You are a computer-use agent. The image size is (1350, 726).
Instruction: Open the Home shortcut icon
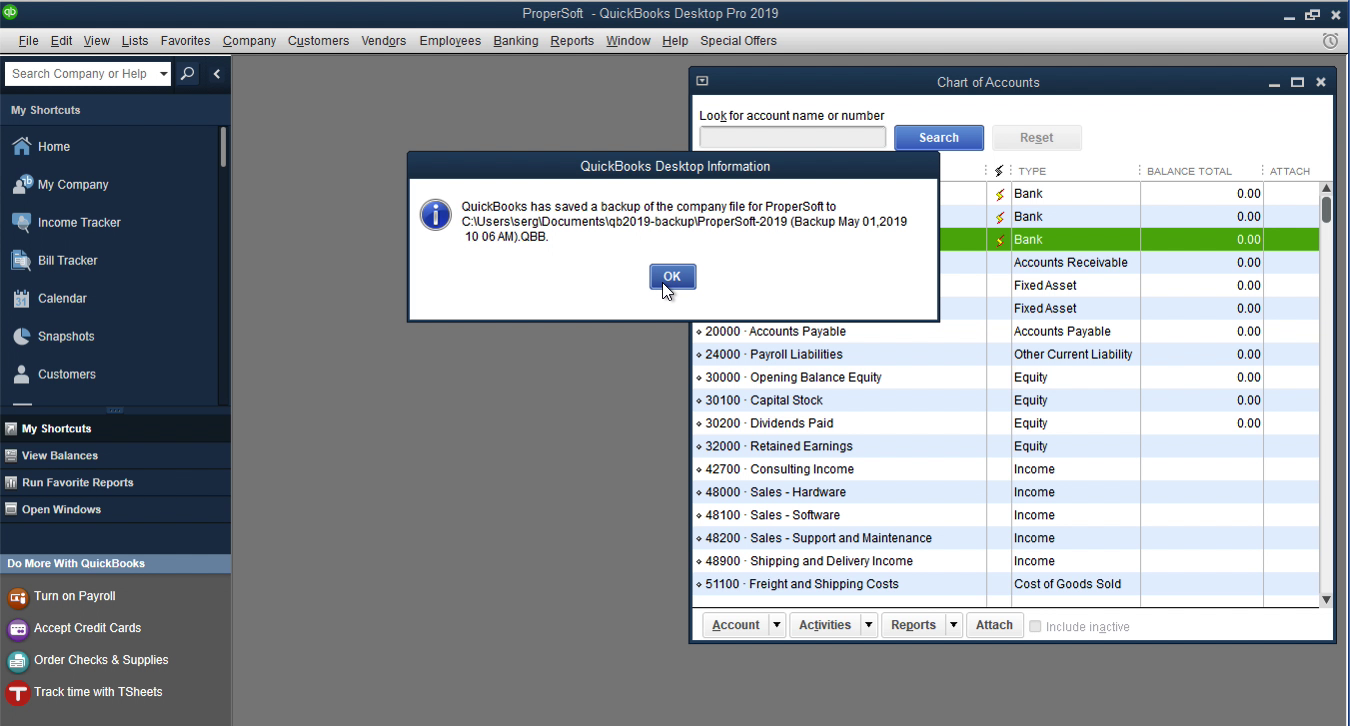point(21,146)
